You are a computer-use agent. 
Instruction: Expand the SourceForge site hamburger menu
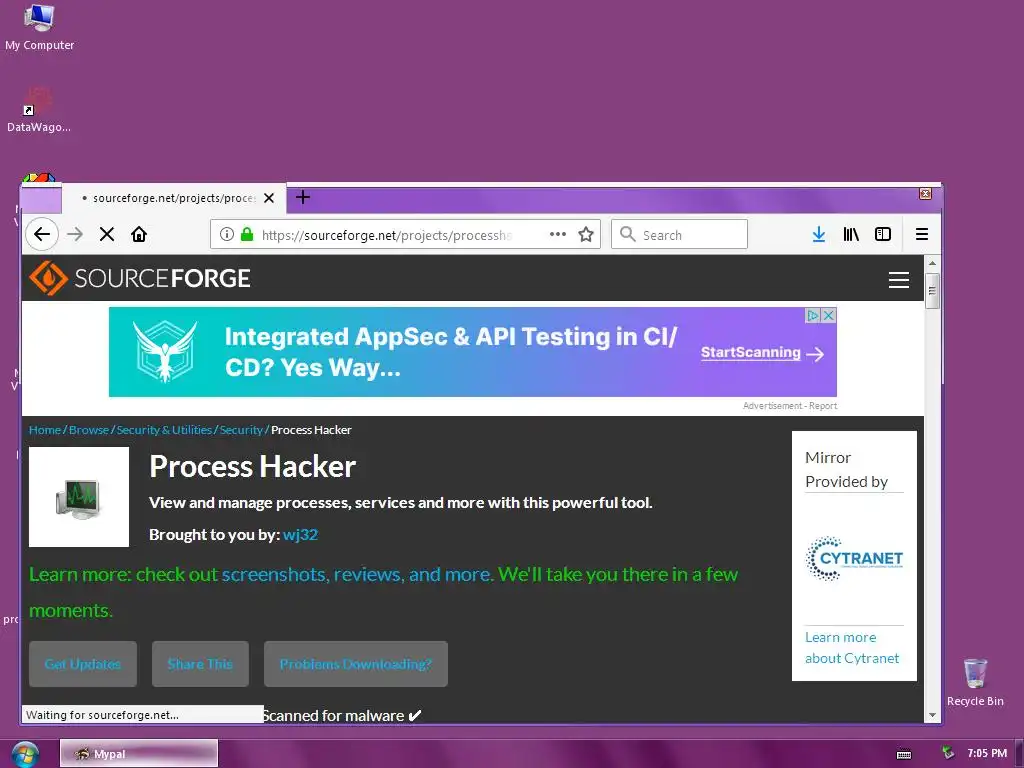tap(899, 280)
